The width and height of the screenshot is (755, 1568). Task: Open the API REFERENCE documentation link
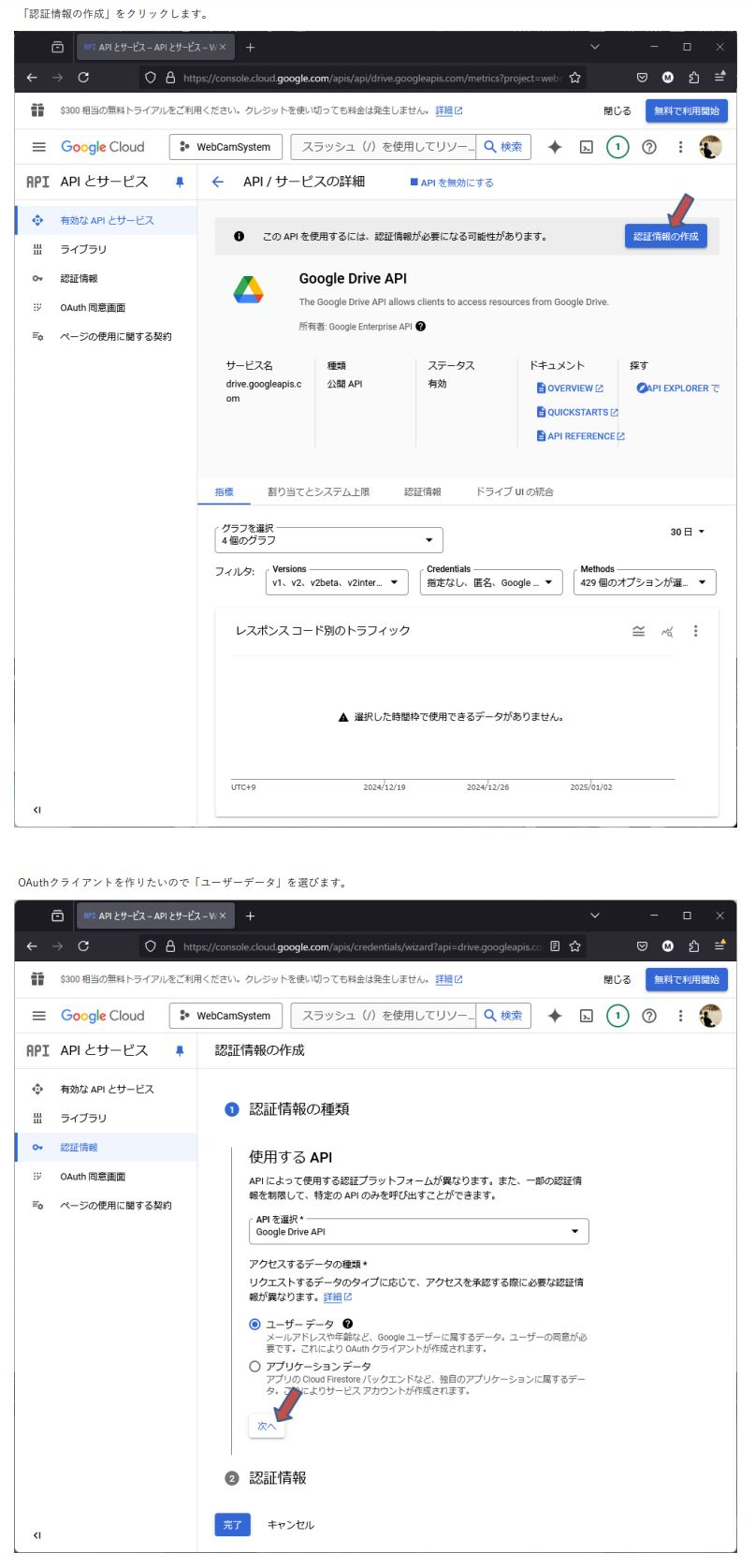580,436
